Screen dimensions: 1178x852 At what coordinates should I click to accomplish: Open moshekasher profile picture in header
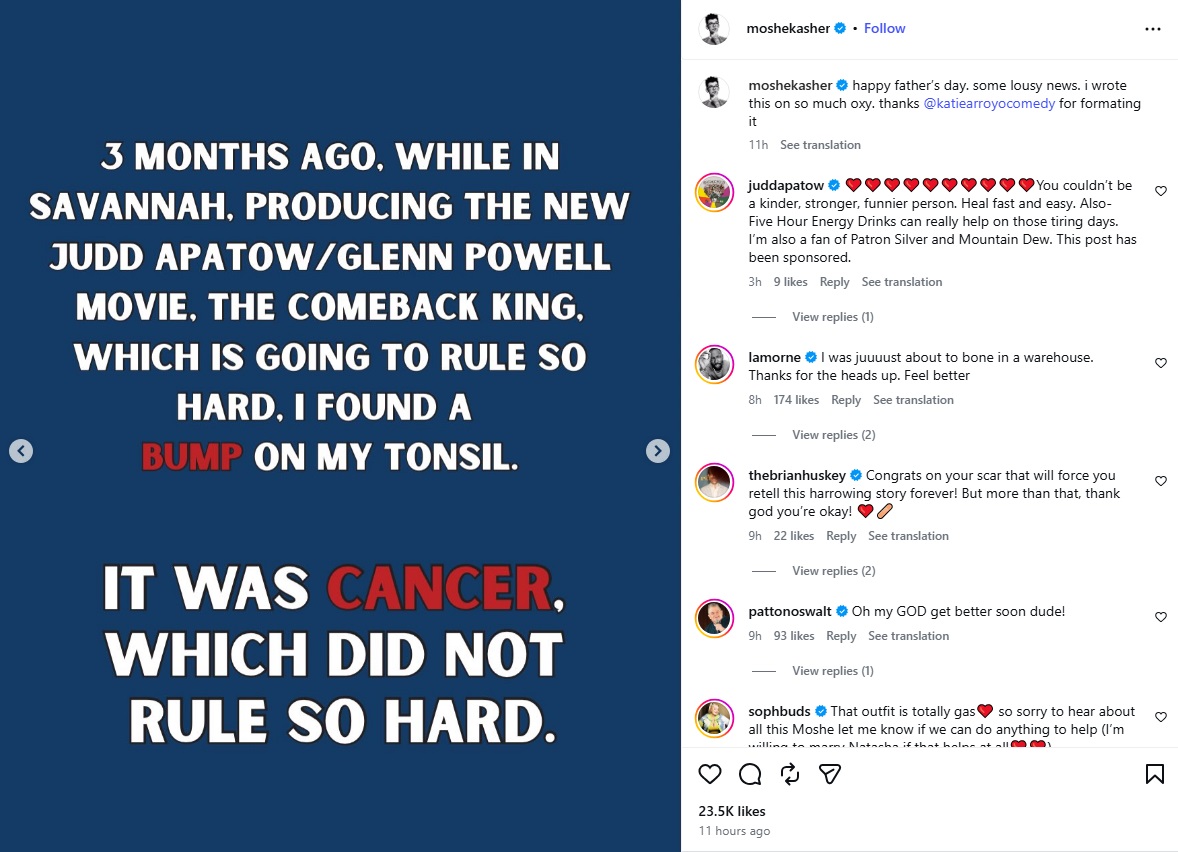point(714,29)
